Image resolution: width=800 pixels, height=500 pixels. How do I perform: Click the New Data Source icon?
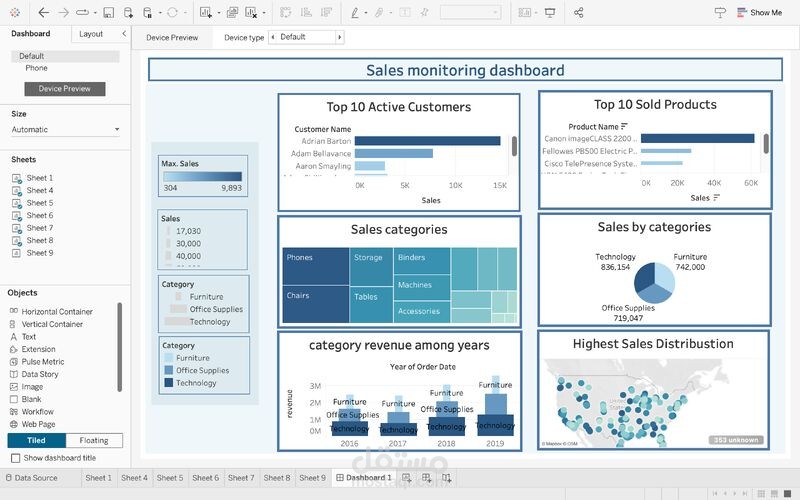[128, 13]
